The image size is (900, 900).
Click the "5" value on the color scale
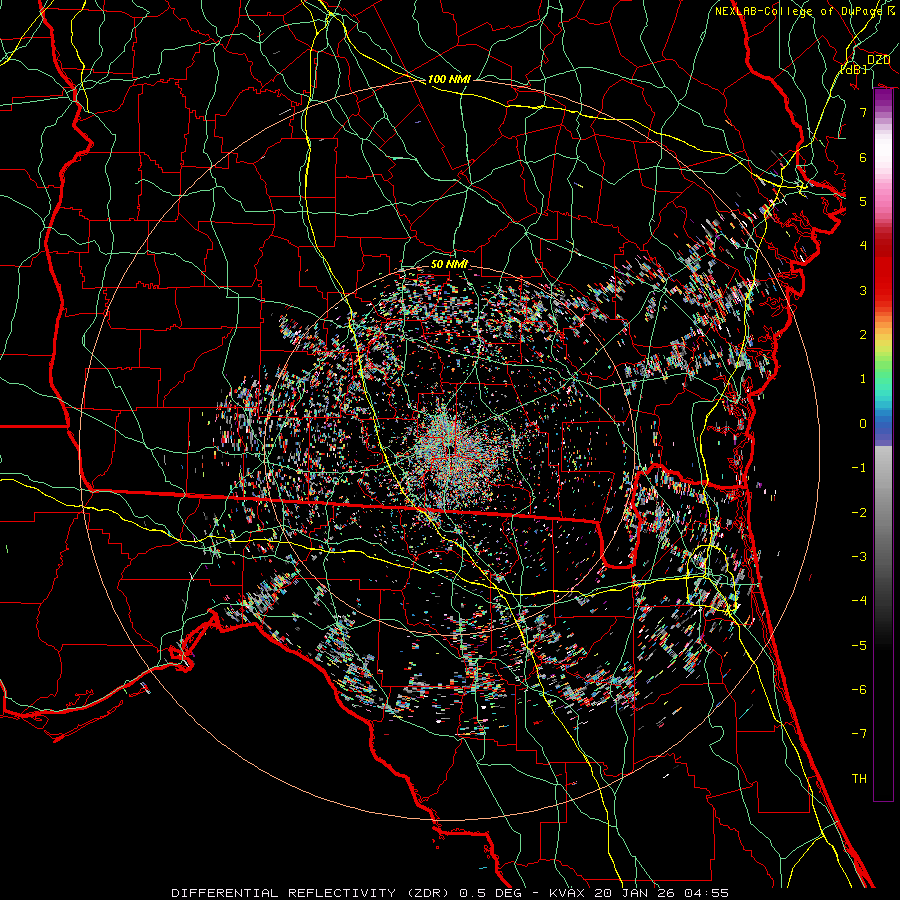[x=863, y=201]
